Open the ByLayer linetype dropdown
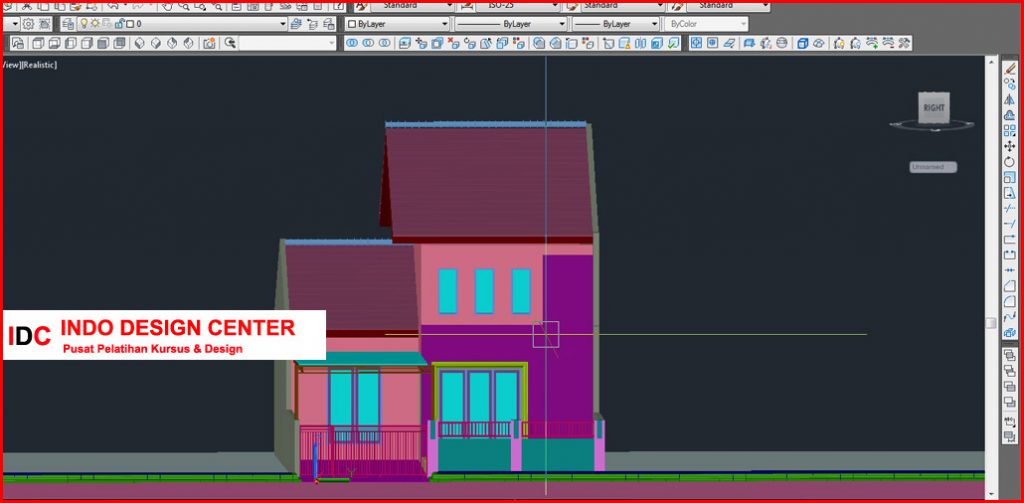 coord(511,24)
